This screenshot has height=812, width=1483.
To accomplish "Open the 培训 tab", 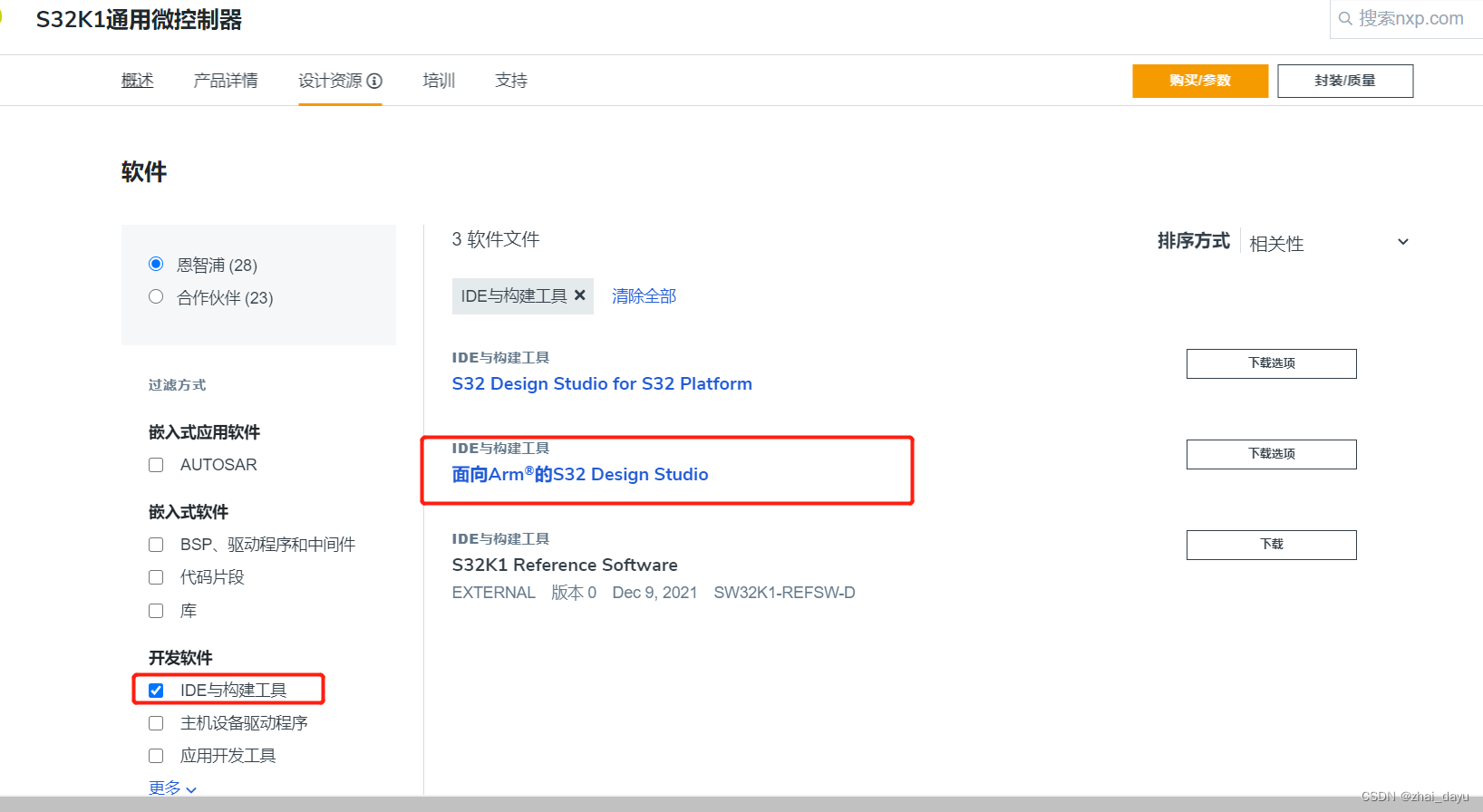I will [439, 81].
